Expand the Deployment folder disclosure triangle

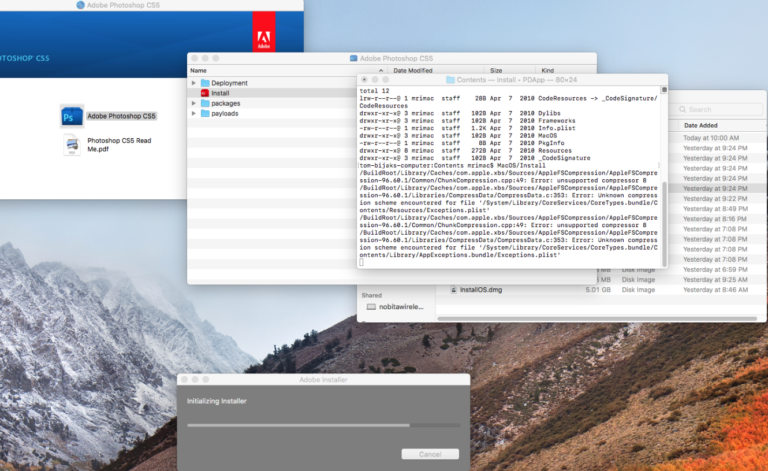(x=194, y=83)
